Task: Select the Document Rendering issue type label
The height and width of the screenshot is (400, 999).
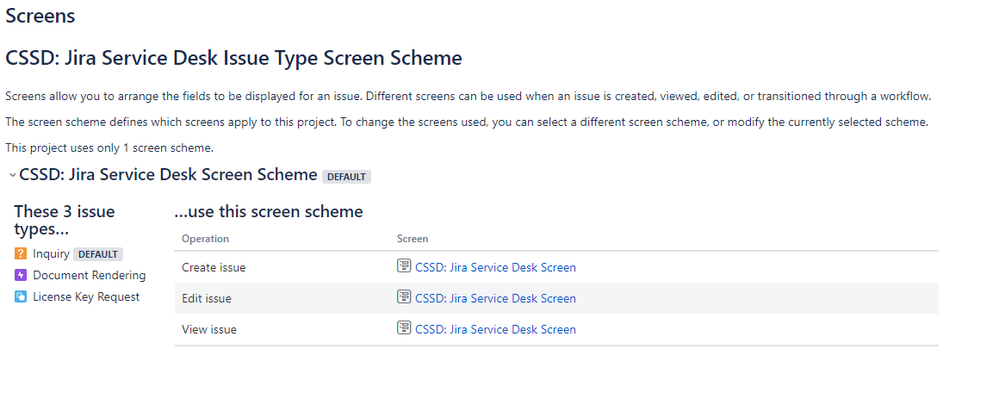Action: (89, 275)
